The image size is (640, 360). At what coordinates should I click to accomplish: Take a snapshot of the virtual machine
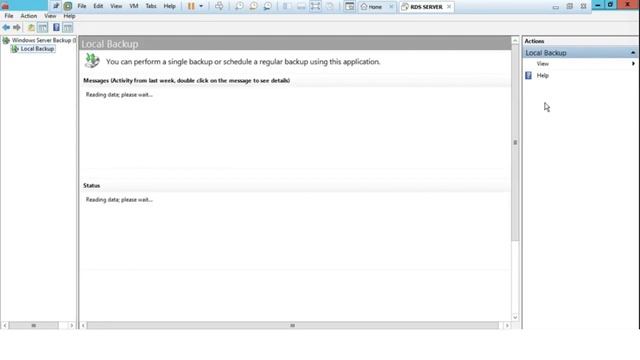239,6
